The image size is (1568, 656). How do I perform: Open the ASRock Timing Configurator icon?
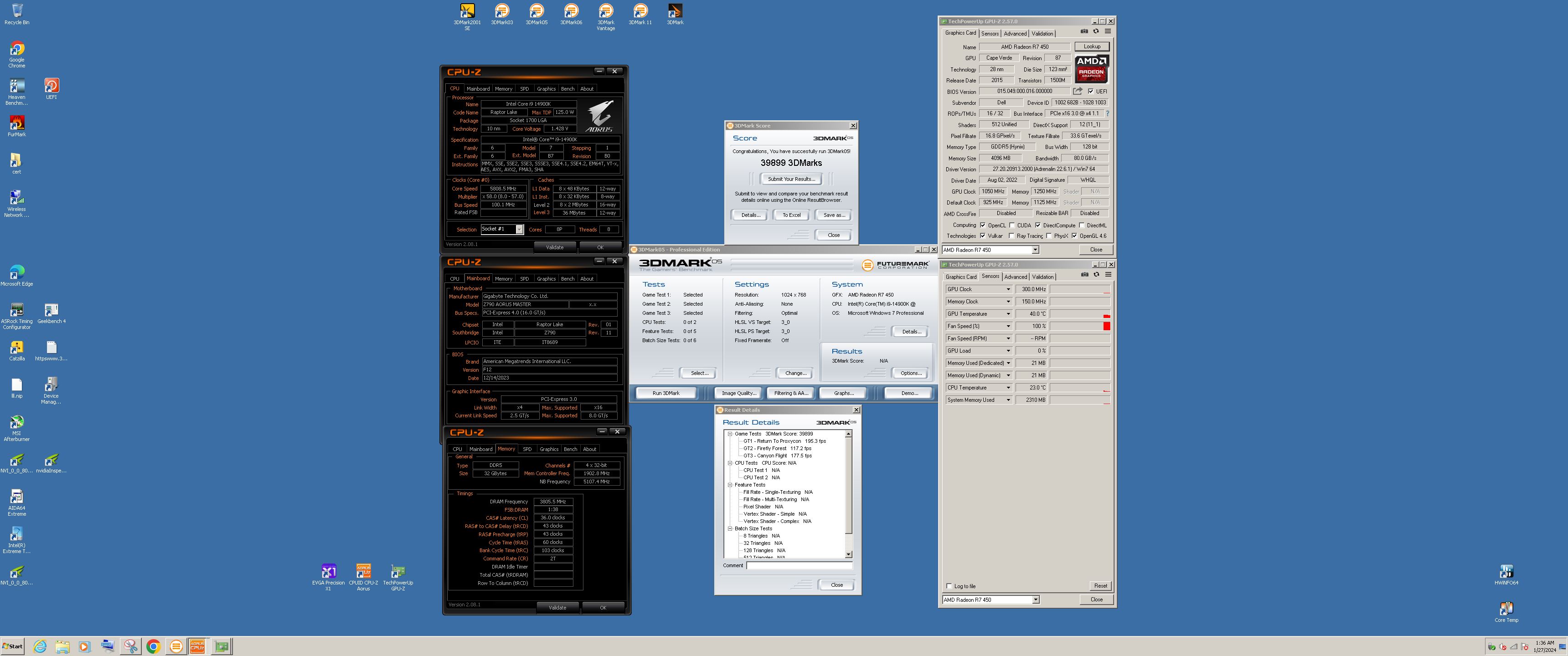(x=17, y=317)
